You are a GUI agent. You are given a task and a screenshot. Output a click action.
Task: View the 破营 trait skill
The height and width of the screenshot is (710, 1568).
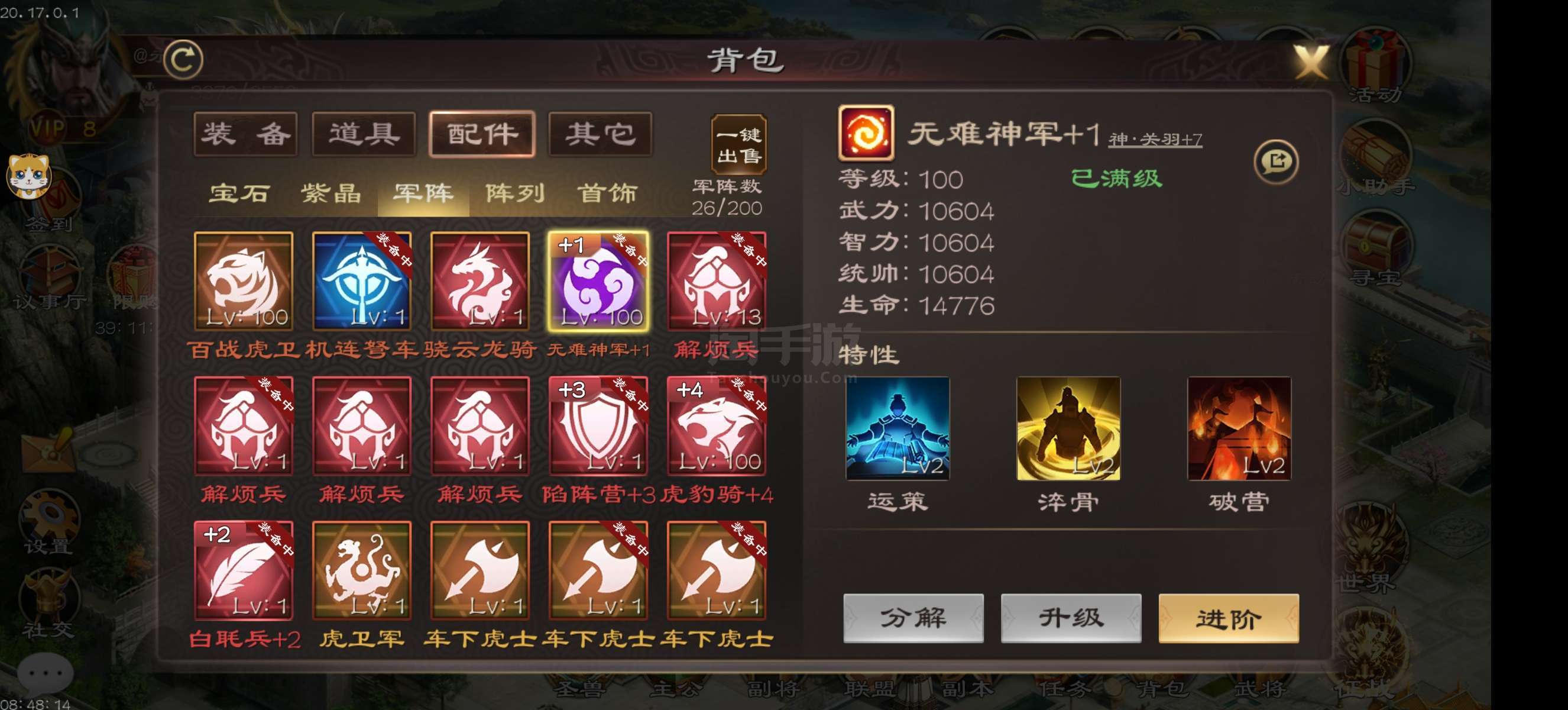(x=1239, y=429)
